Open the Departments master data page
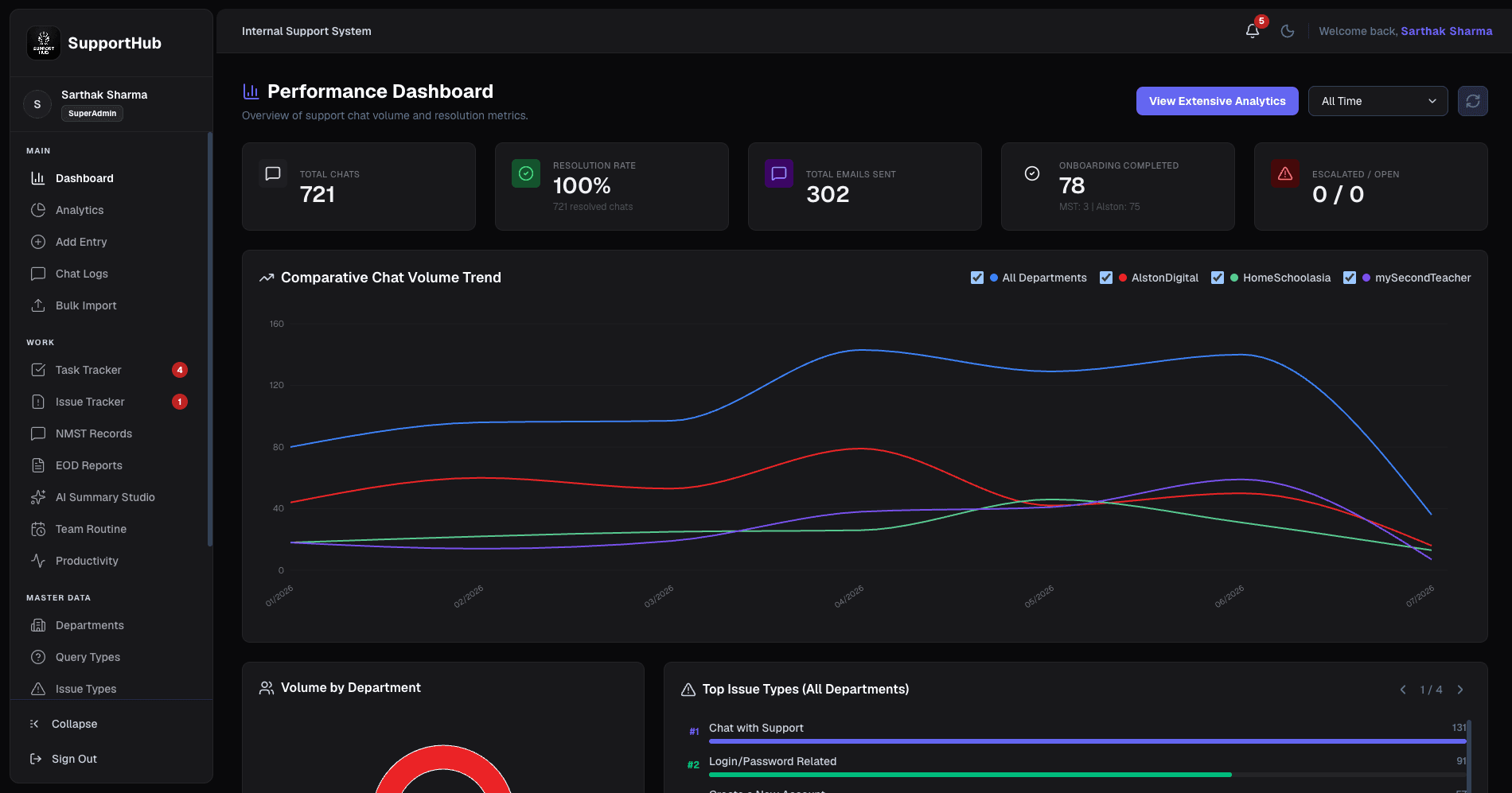 pos(111,625)
